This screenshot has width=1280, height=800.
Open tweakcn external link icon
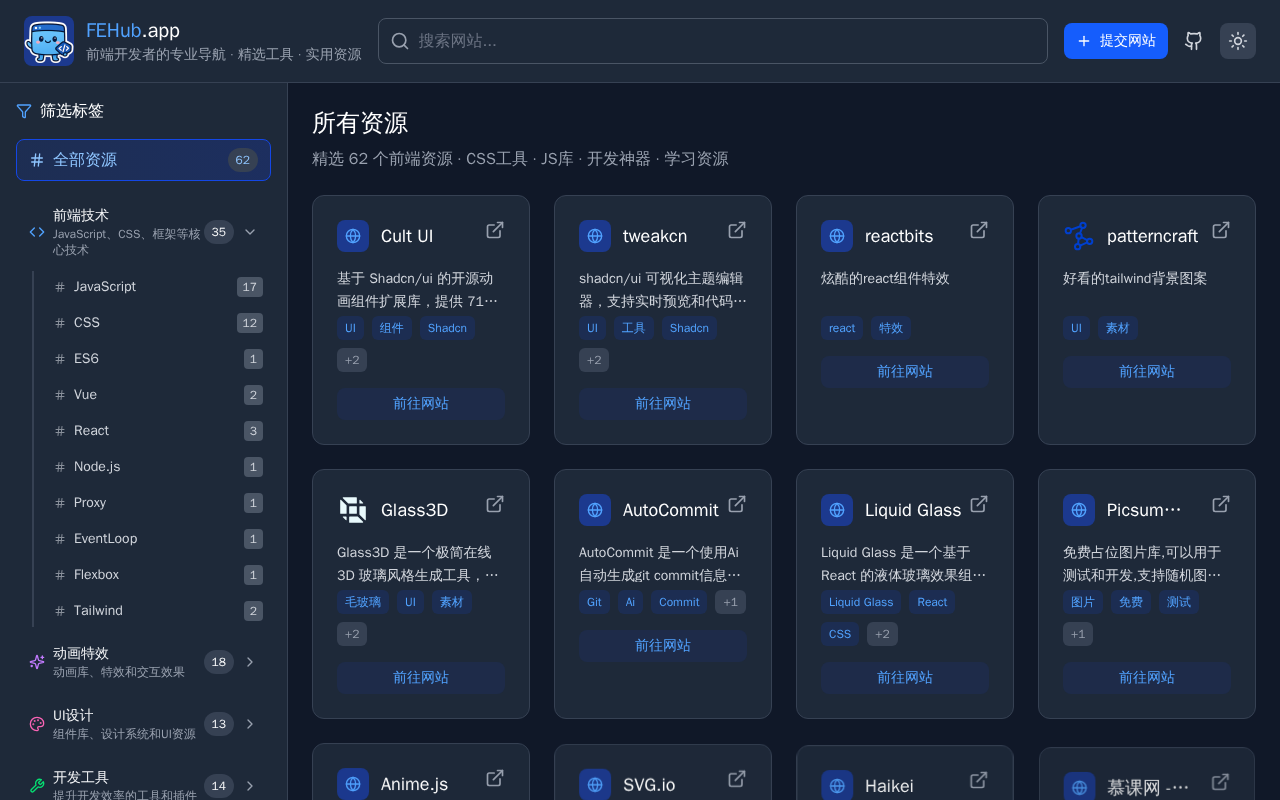coord(737,230)
